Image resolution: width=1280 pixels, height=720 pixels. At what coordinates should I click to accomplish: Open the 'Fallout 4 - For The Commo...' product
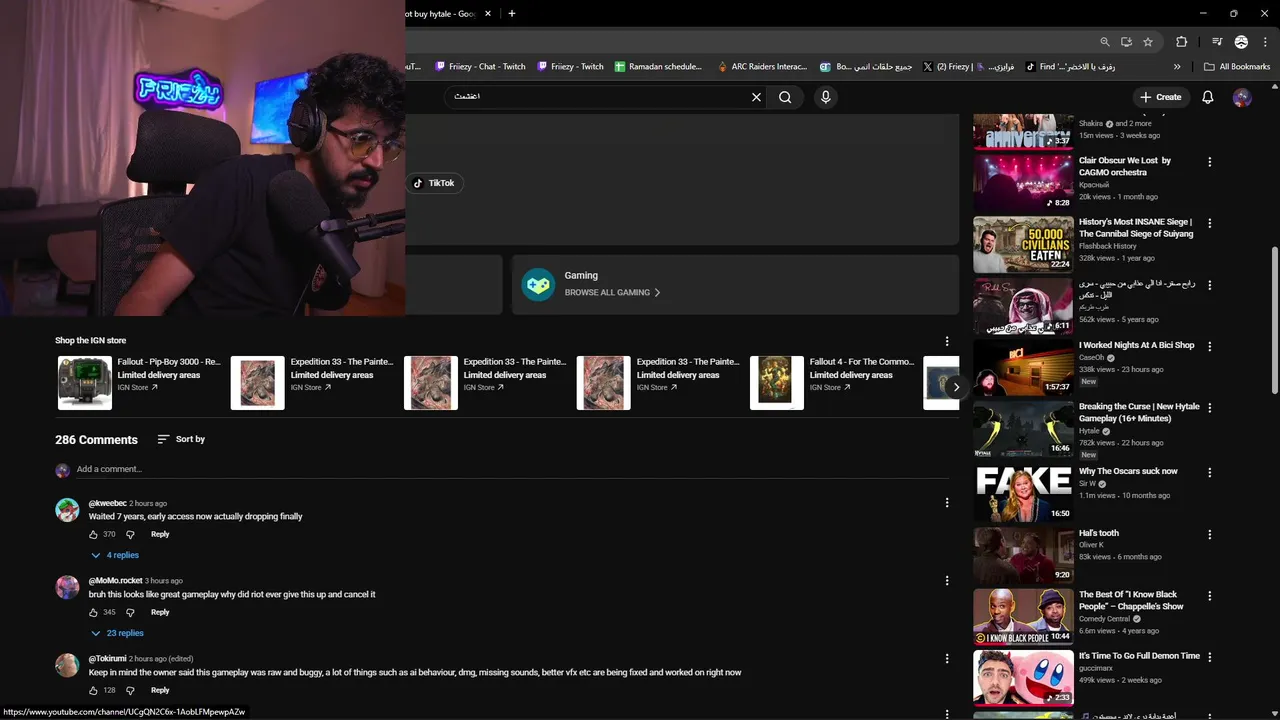pos(832,382)
